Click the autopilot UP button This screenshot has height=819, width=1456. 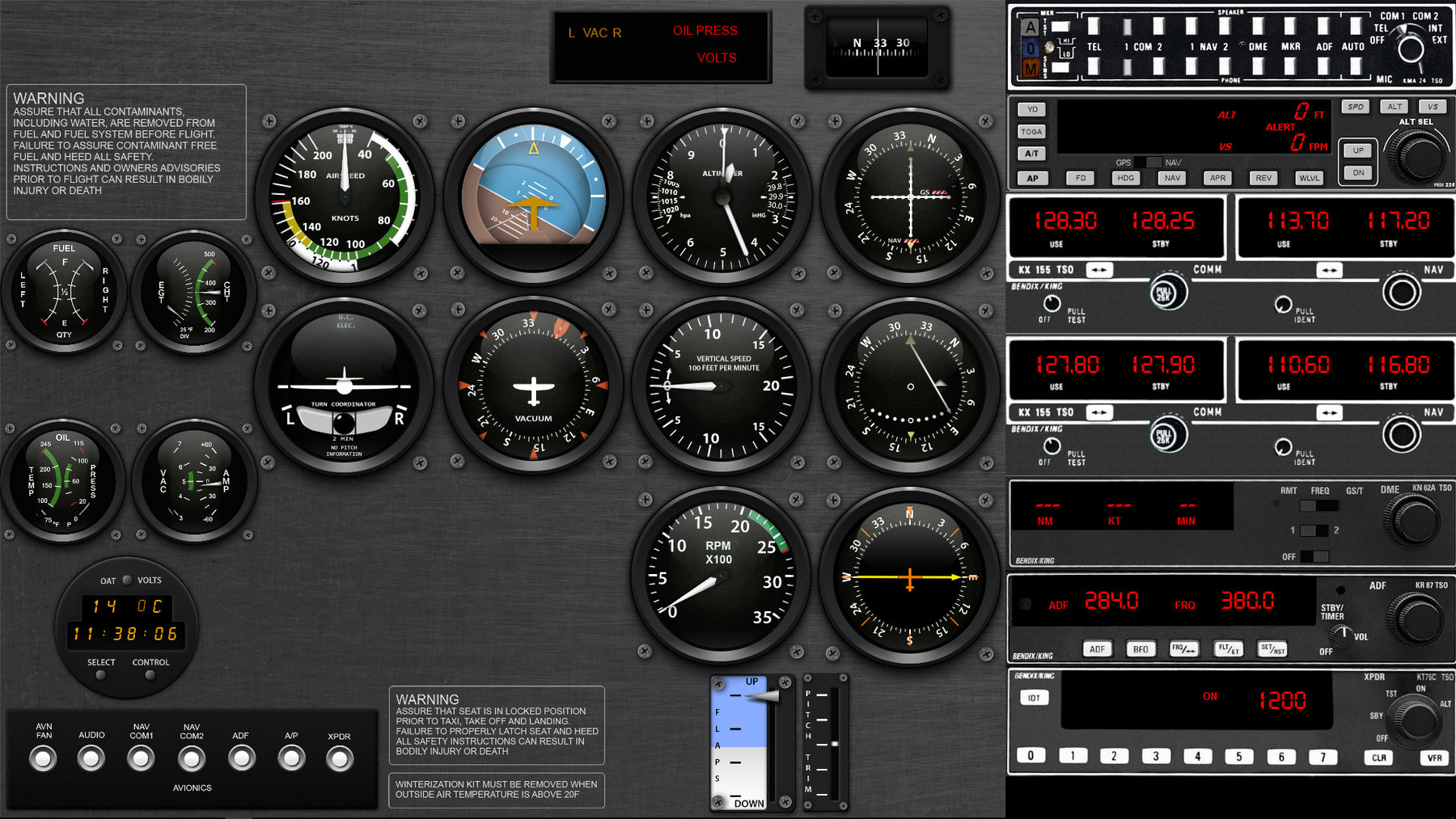tap(1358, 150)
